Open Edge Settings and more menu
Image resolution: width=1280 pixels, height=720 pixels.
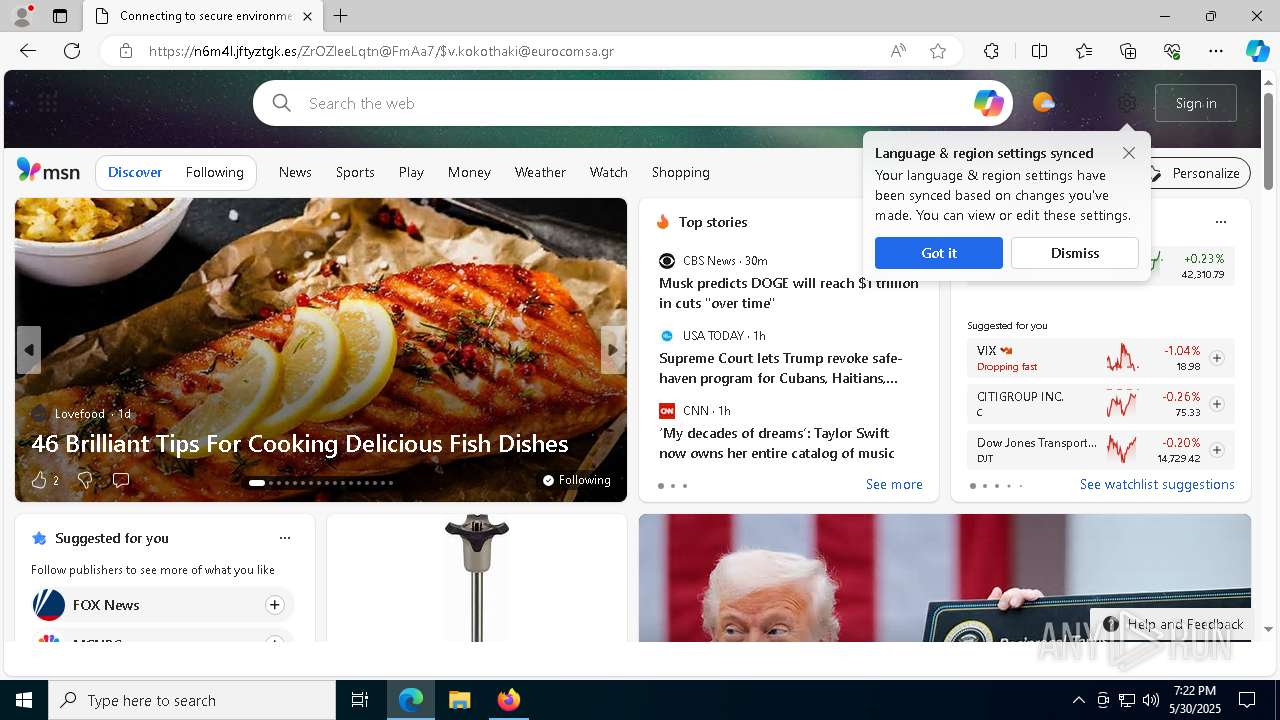[x=1216, y=51]
